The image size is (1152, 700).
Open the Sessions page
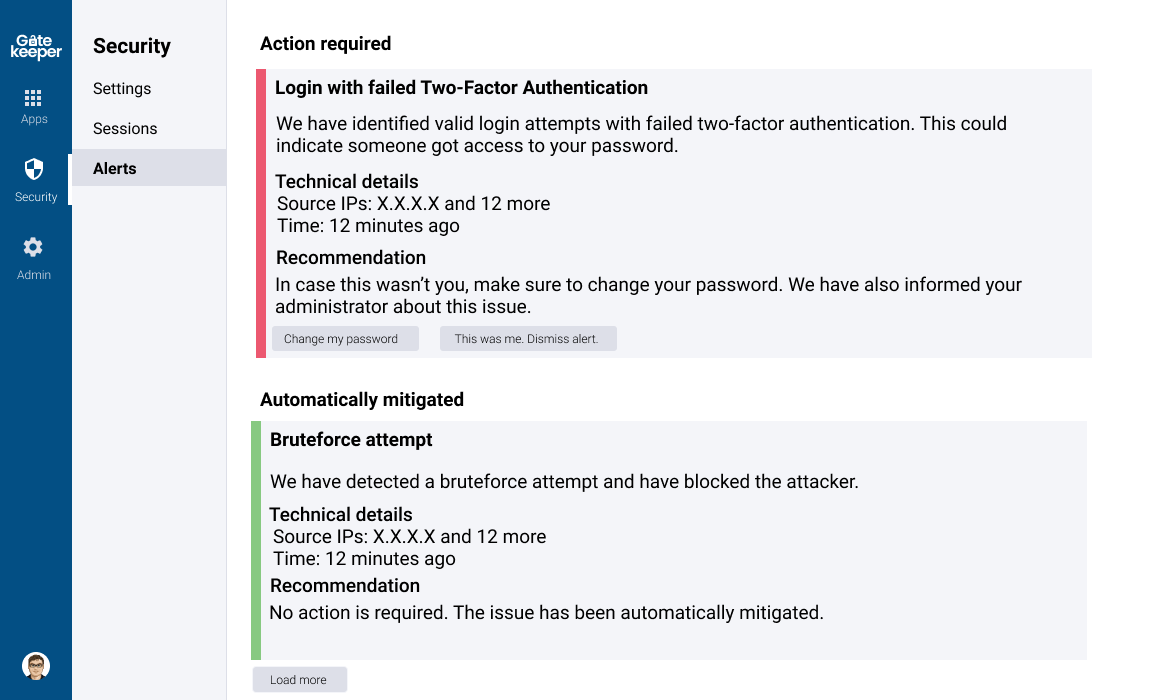tap(125, 129)
